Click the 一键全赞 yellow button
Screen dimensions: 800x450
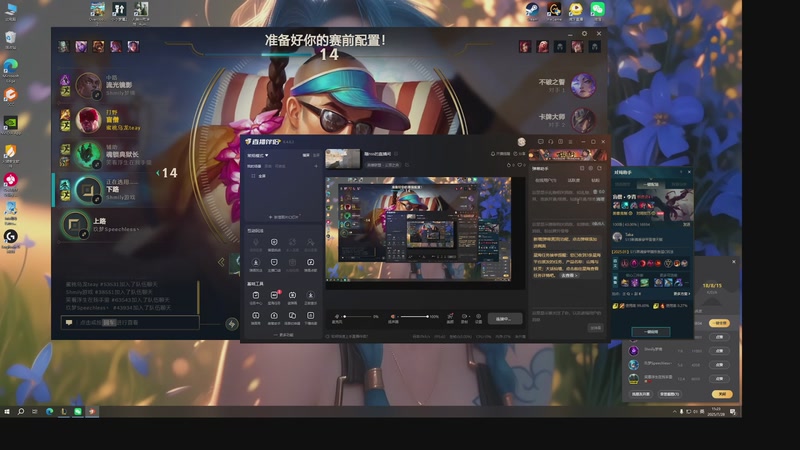(719, 323)
